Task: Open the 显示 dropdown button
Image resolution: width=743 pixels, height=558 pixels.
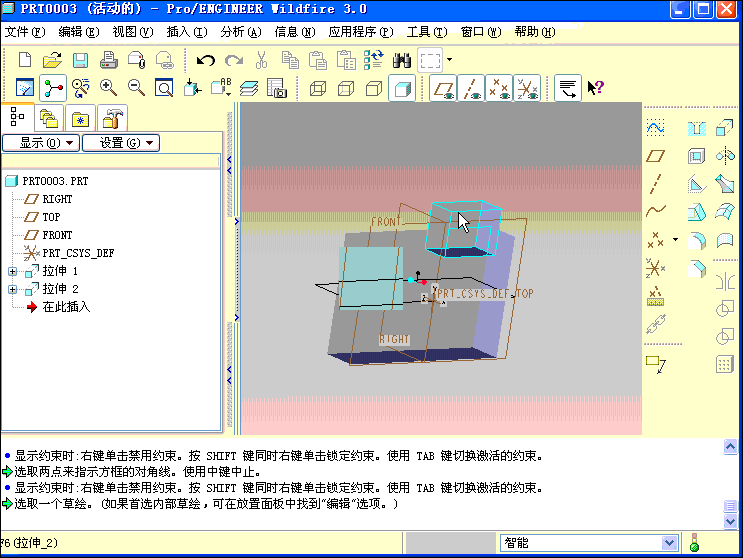Action: coord(41,143)
